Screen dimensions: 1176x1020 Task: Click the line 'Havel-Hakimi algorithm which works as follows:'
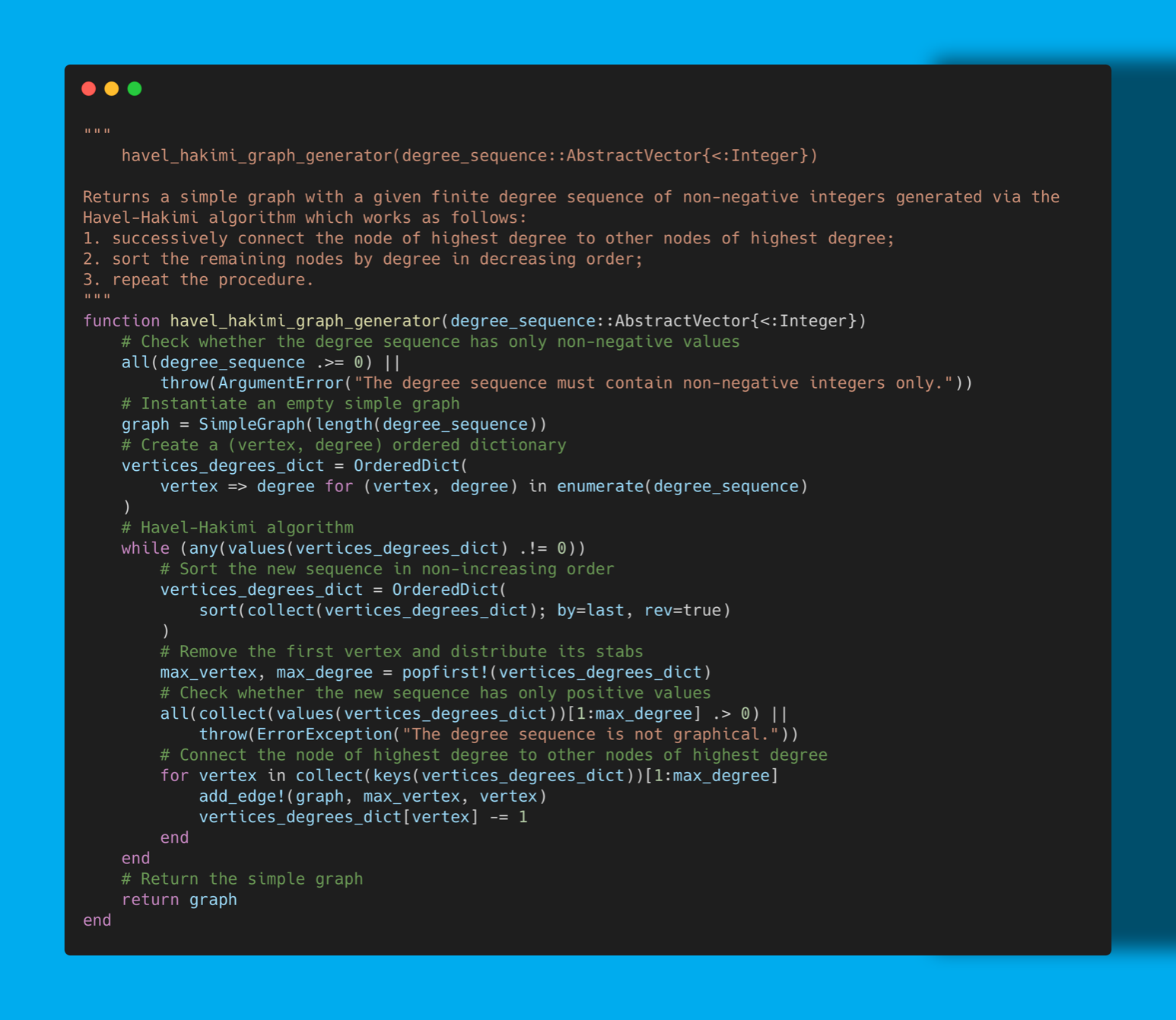point(305,218)
